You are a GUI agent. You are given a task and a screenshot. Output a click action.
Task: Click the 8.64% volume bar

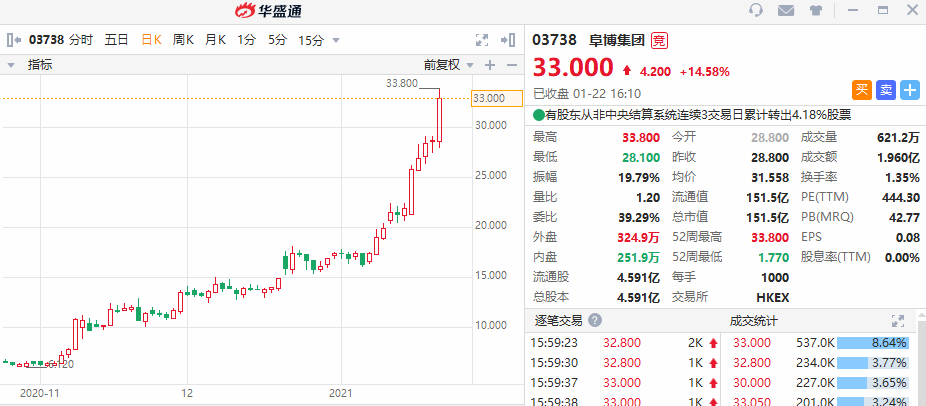872,342
